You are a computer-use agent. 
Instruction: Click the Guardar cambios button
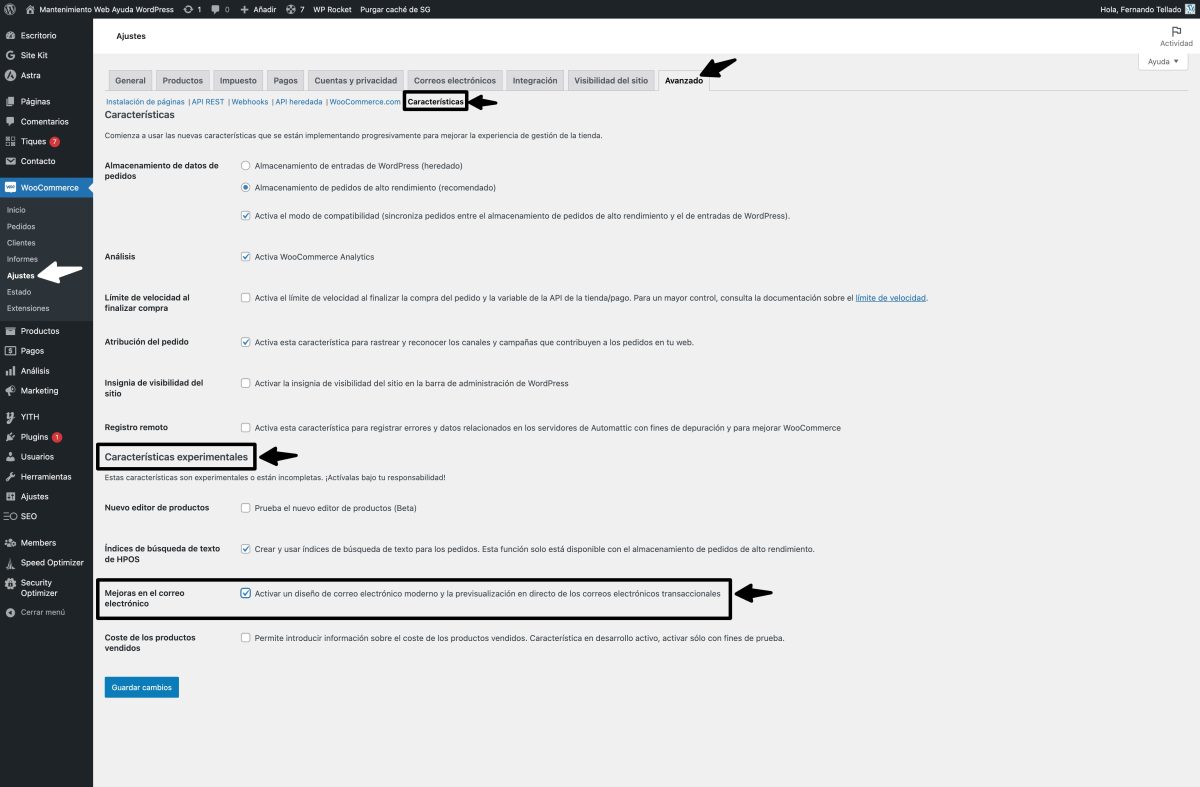(x=141, y=687)
